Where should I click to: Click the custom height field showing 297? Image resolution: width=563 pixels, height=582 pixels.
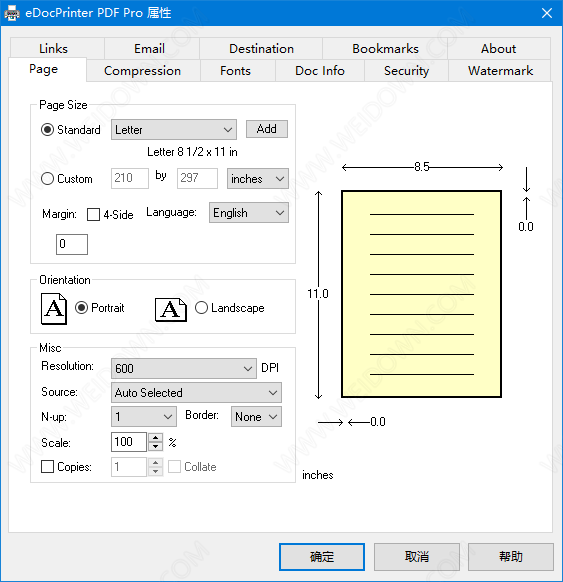pos(197,178)
